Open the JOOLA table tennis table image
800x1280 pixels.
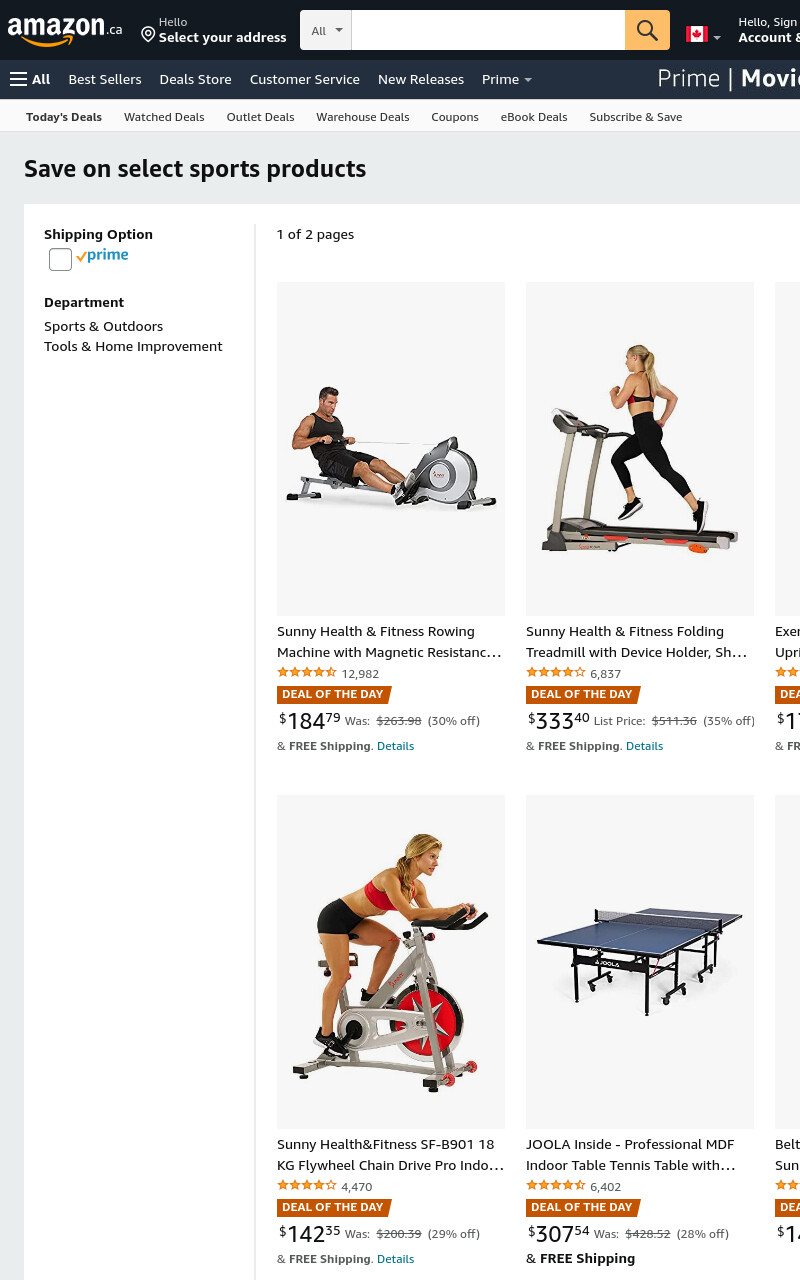640,962
